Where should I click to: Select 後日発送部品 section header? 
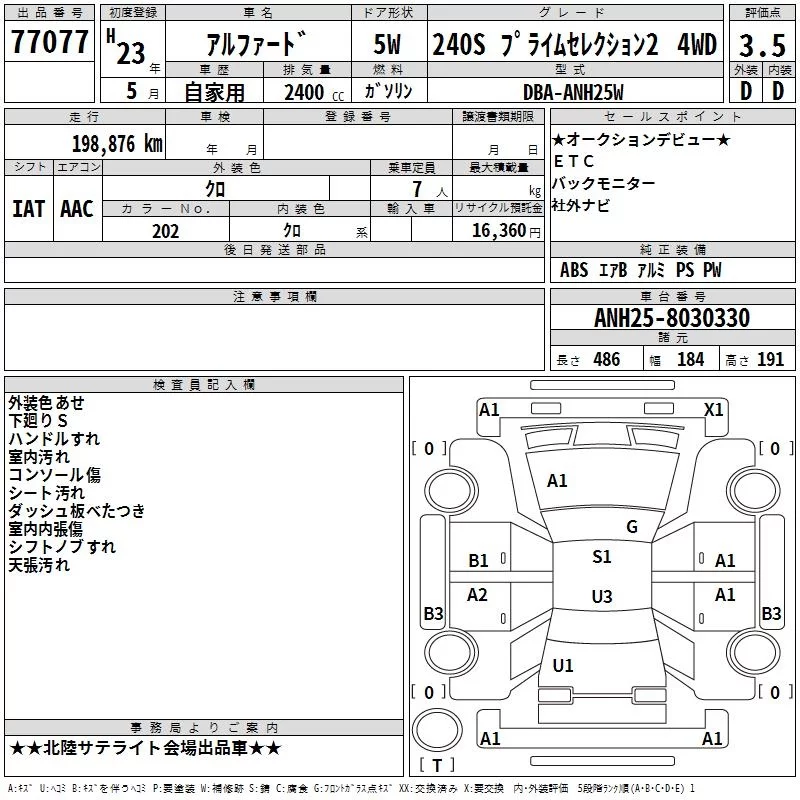click(x=274, y=249)
